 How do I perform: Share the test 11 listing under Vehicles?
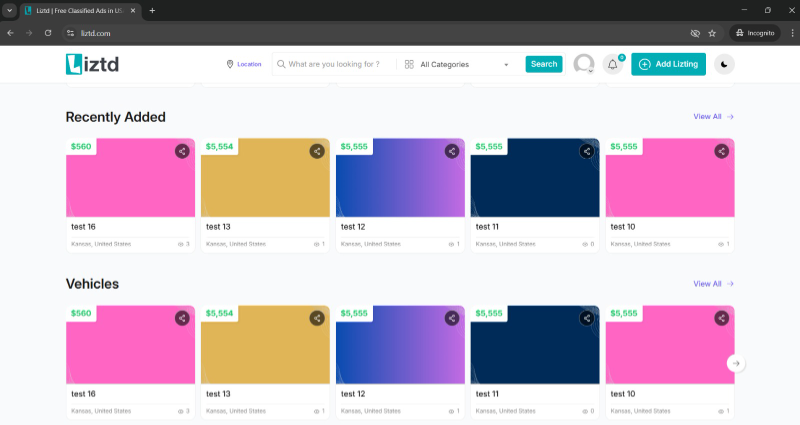pyautogui.click(x=587, y=318)
